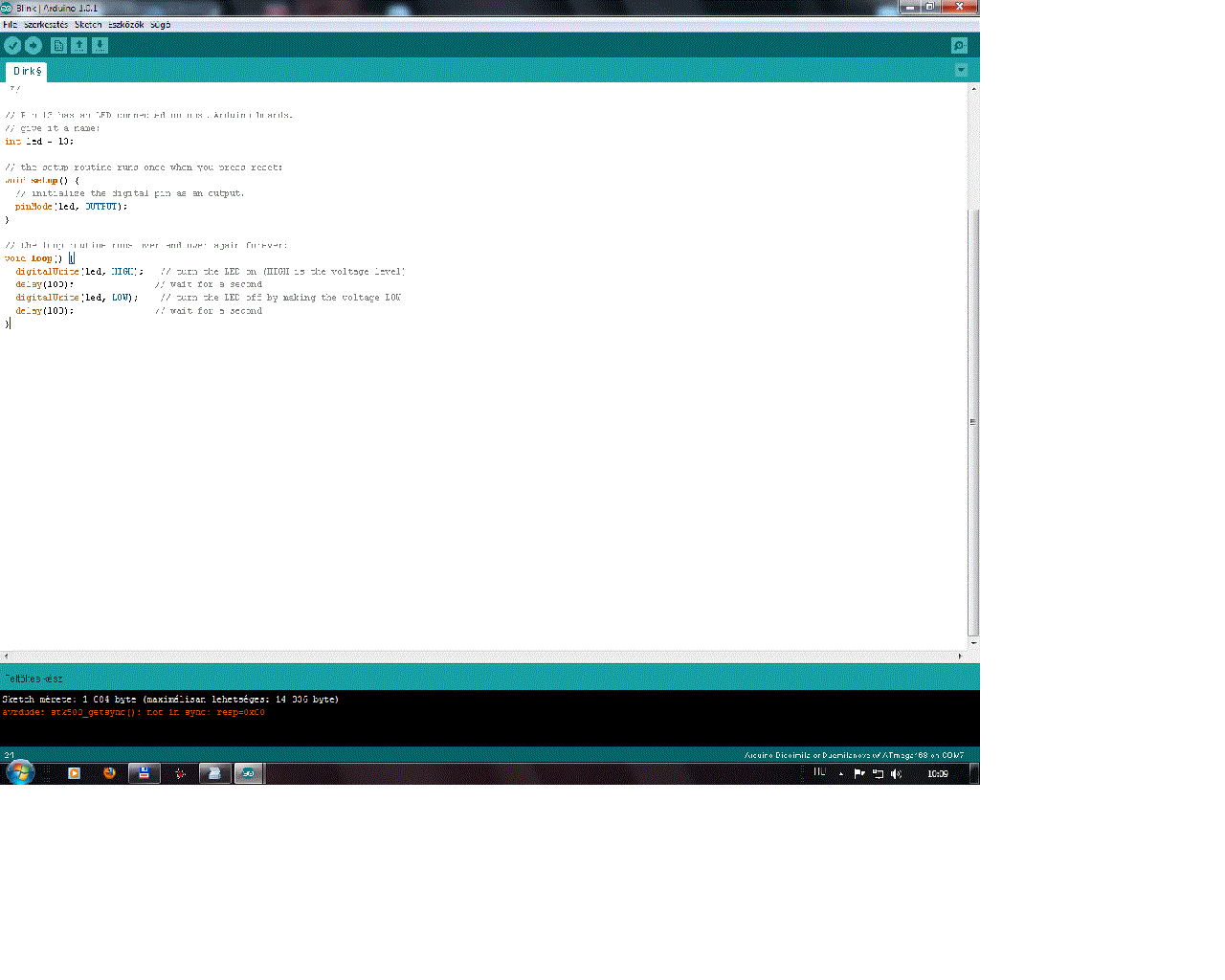Open the Serial Monitor icon
This screenshot has height=980, width=1225.
click(x=959, y=45)
